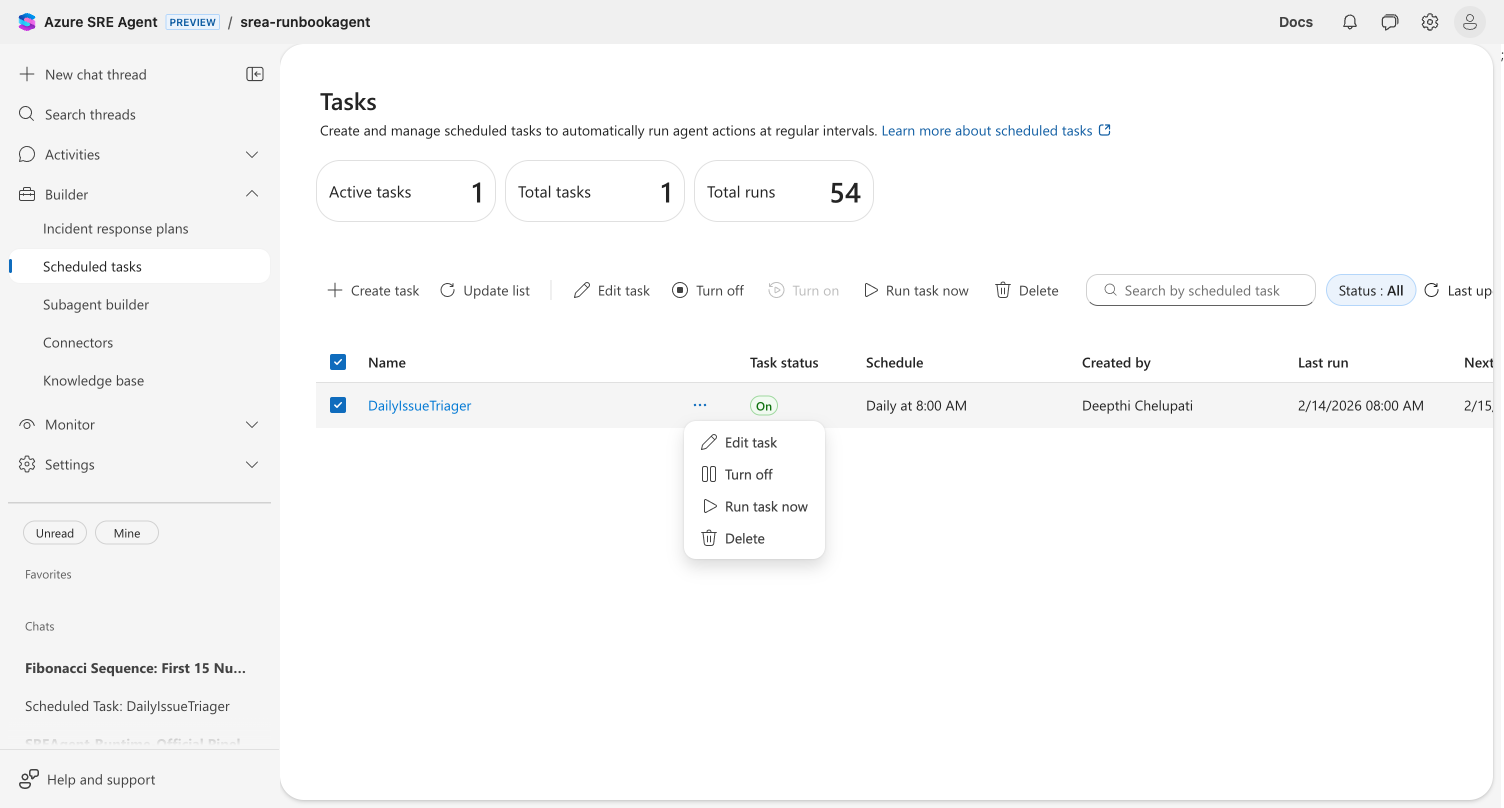This screenshot has width=1504, height=808.
Task: Sort by the Last run column header
Action: tap(1323, 362)
